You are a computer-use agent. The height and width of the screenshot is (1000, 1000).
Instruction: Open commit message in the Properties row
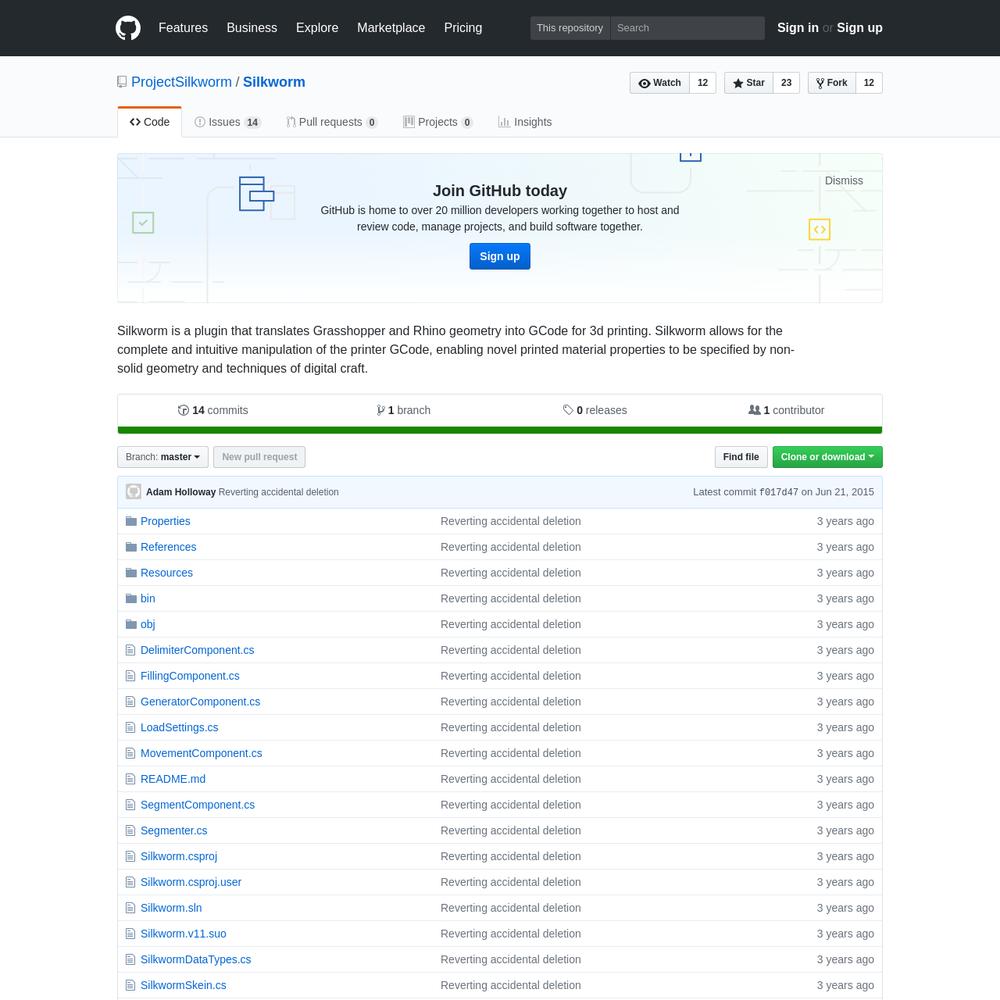[x=510, y=521]
